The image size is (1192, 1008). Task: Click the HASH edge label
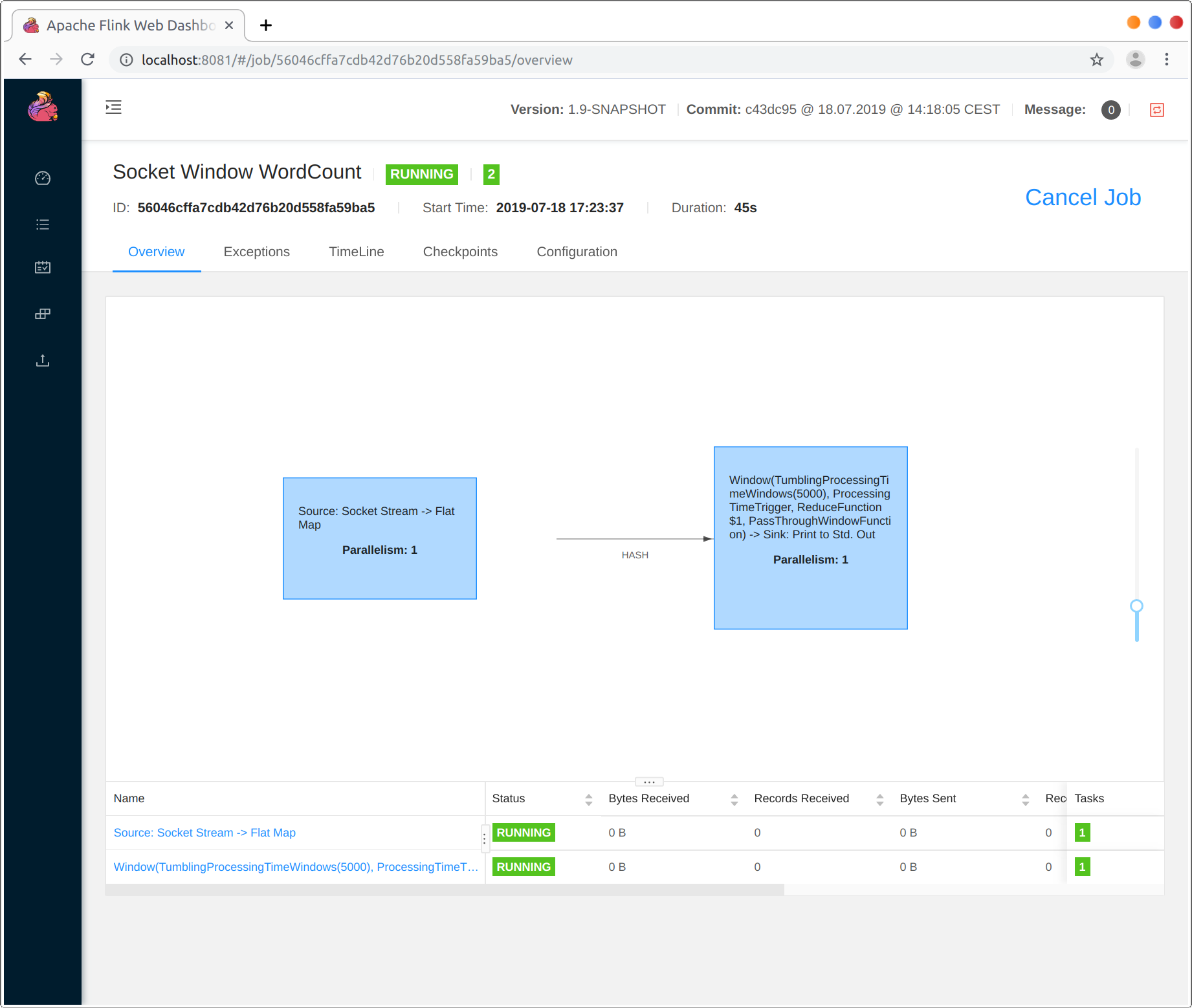point(635,555)
